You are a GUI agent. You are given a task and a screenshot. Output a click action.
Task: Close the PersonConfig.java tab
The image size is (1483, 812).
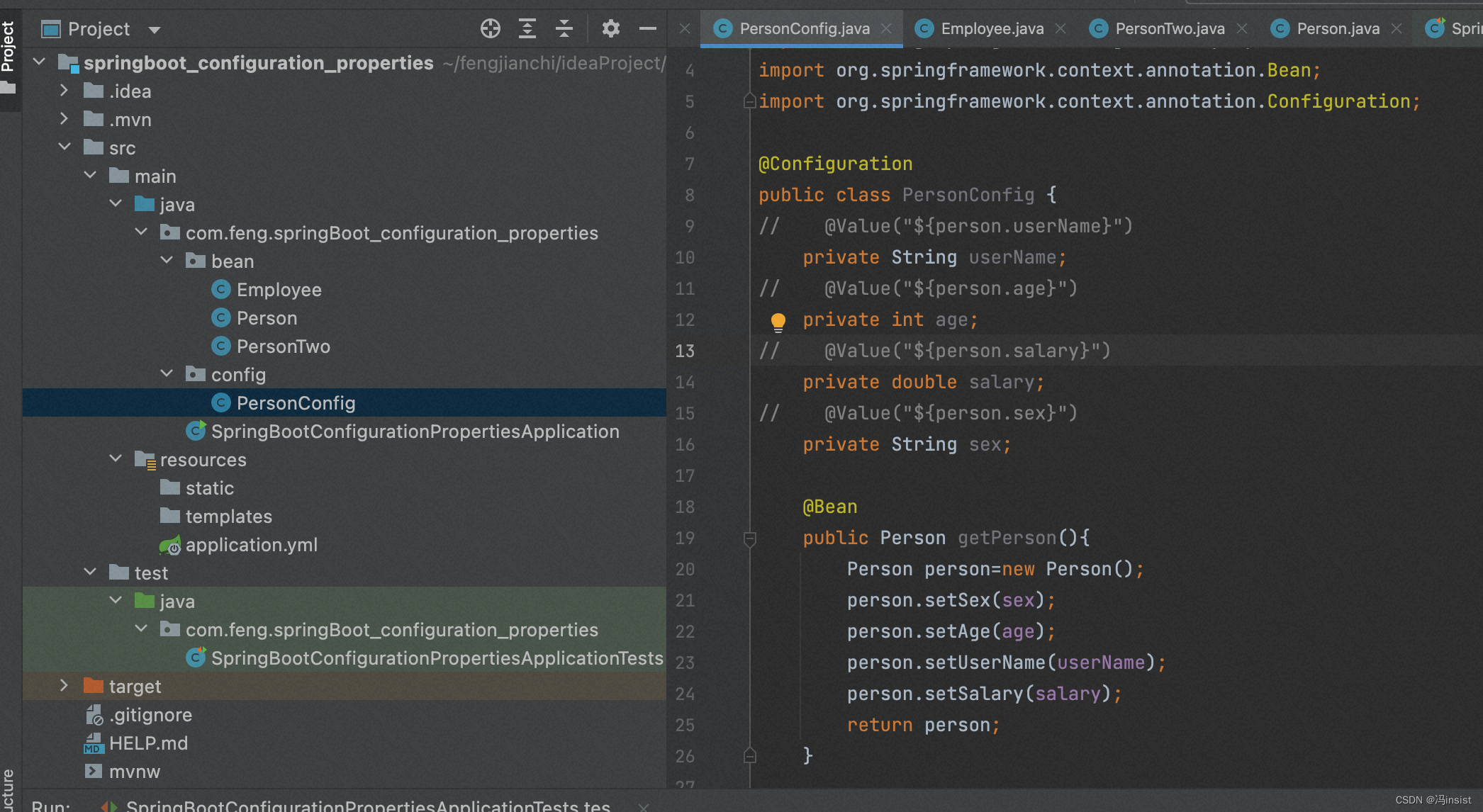(x=886, y=28)
